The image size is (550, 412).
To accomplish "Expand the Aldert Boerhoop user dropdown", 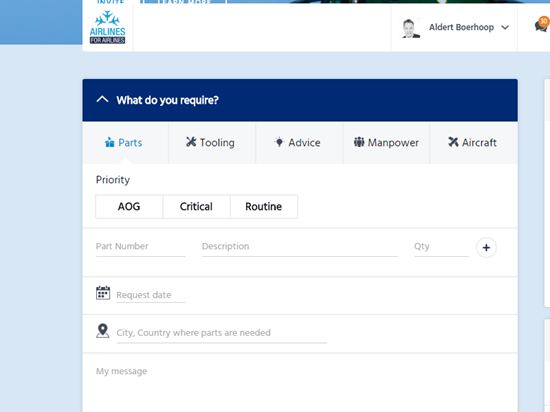I will click(x=505, y=27).
